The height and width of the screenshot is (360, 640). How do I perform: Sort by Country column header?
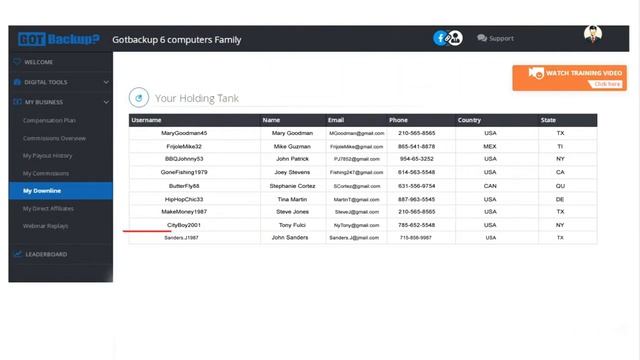pos(469,120)
